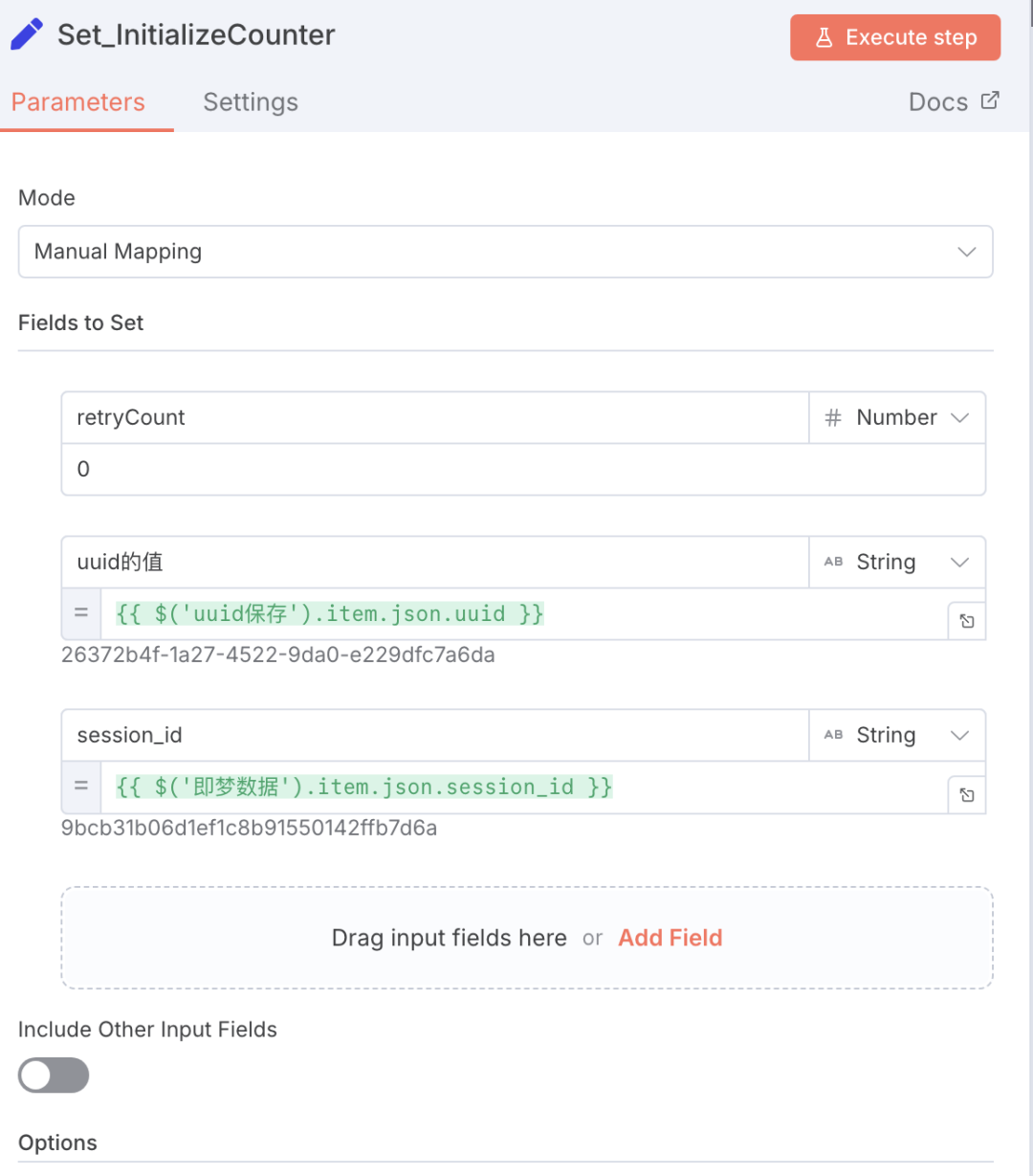Click the Add Field link
This screenshot has width=1033, height=1176.
point(670,938)
